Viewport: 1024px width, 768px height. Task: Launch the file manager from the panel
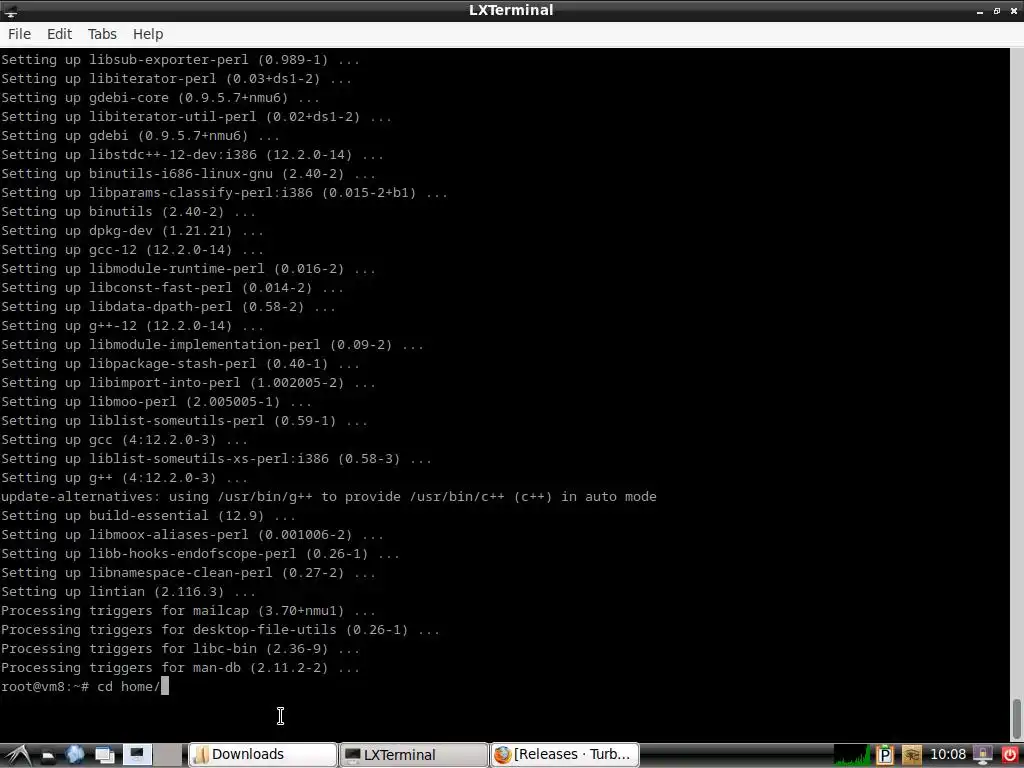point(48,756)
